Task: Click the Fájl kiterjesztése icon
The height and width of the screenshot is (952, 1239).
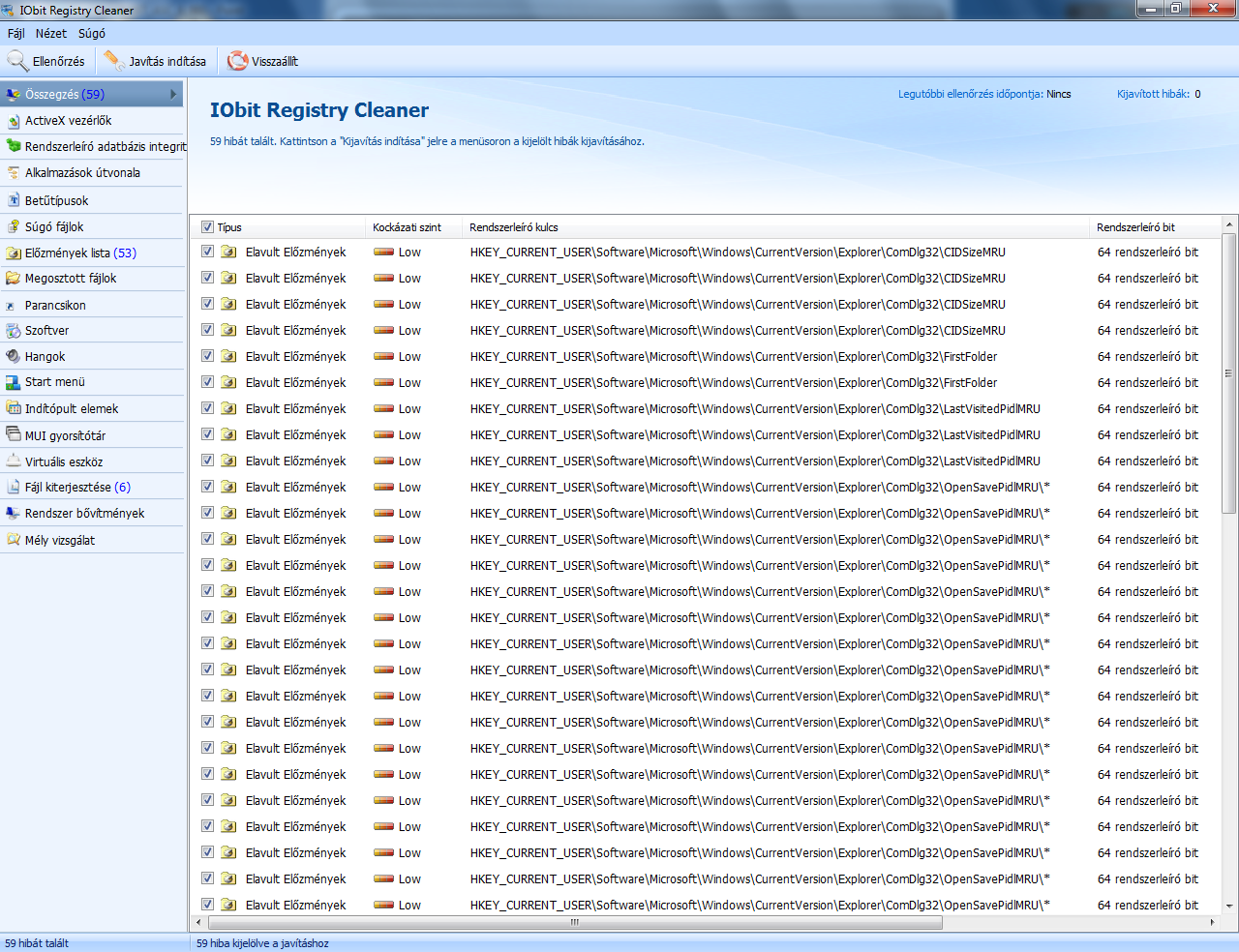Action: [x=14, y=487]
